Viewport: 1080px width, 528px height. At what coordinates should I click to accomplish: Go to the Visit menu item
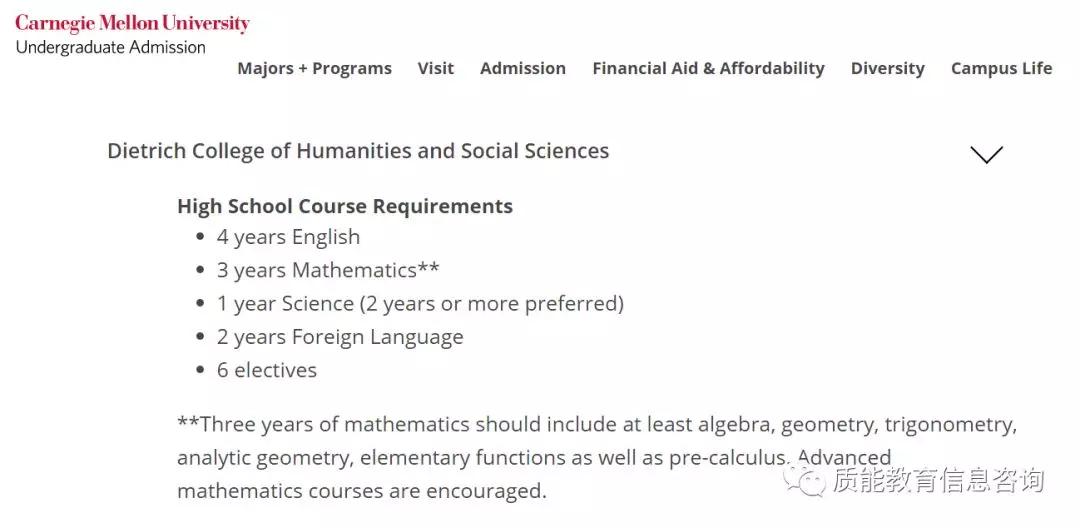coord(436,69)
